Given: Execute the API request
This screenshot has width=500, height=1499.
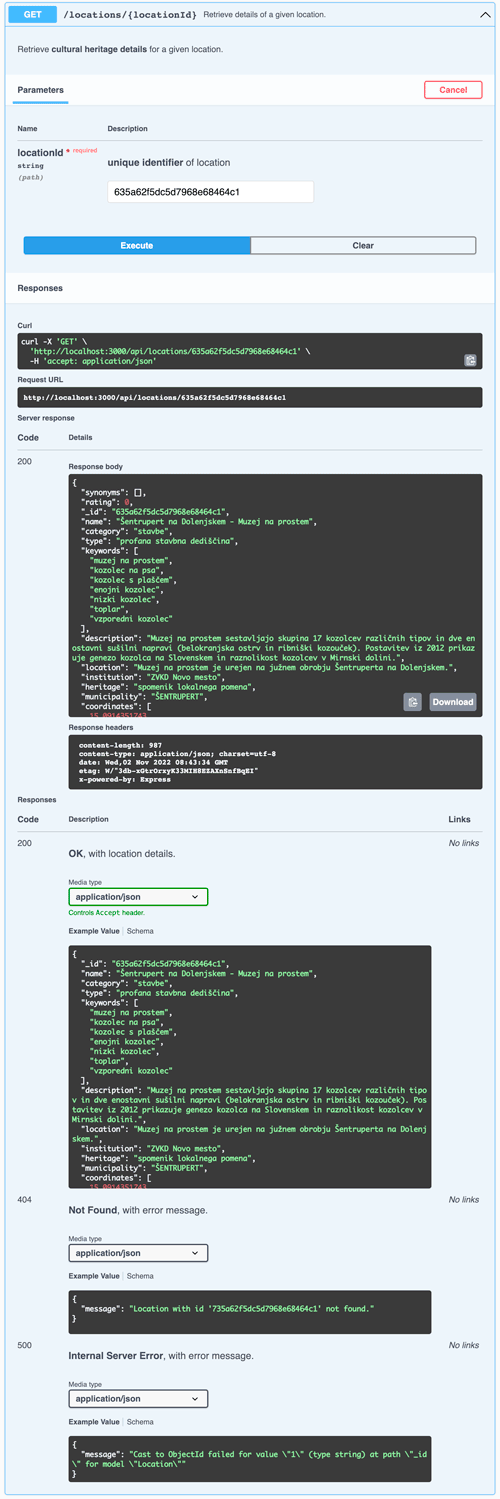Looking at the screenshot, I should coord(137,245).
